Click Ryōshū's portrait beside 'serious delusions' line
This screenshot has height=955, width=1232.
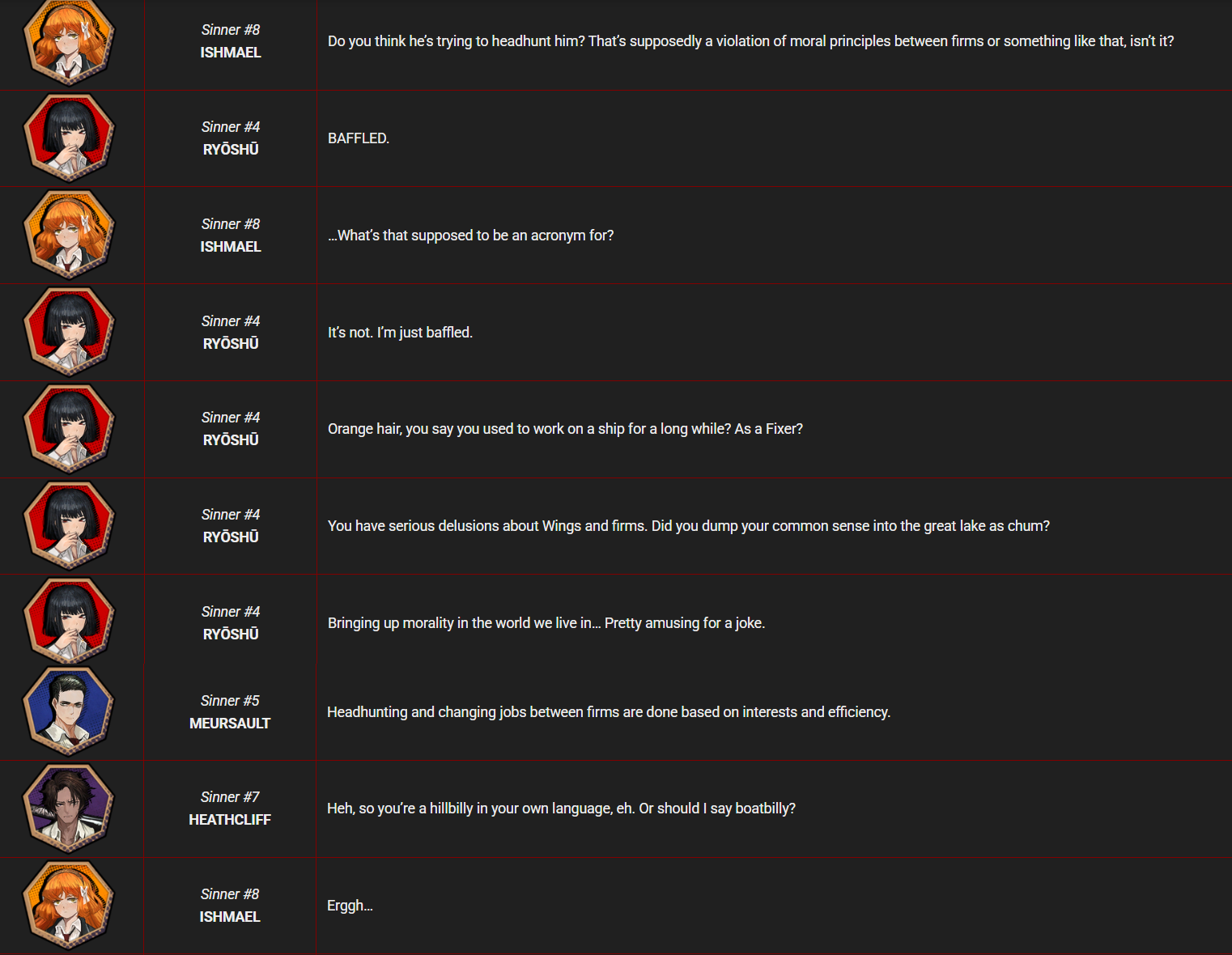pos(70,525)
